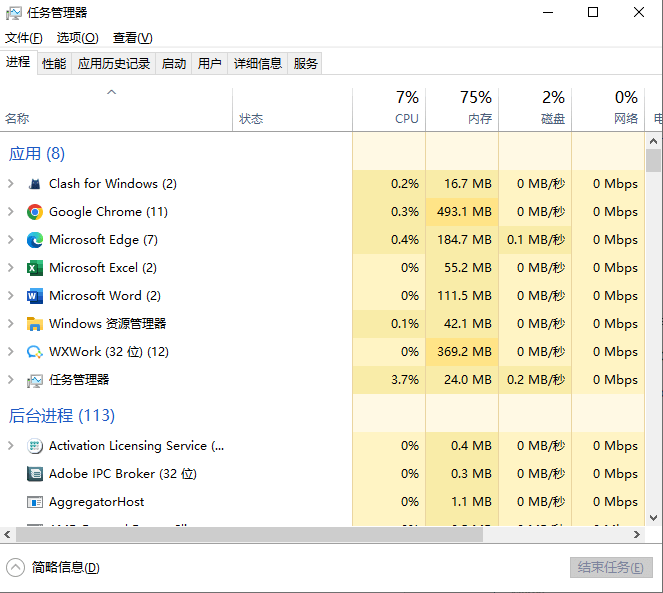Image resolution: width=663 pixels, height=593 pixels.
Task: Click the Task Manager title bar icon
Action: coord(14,13)
